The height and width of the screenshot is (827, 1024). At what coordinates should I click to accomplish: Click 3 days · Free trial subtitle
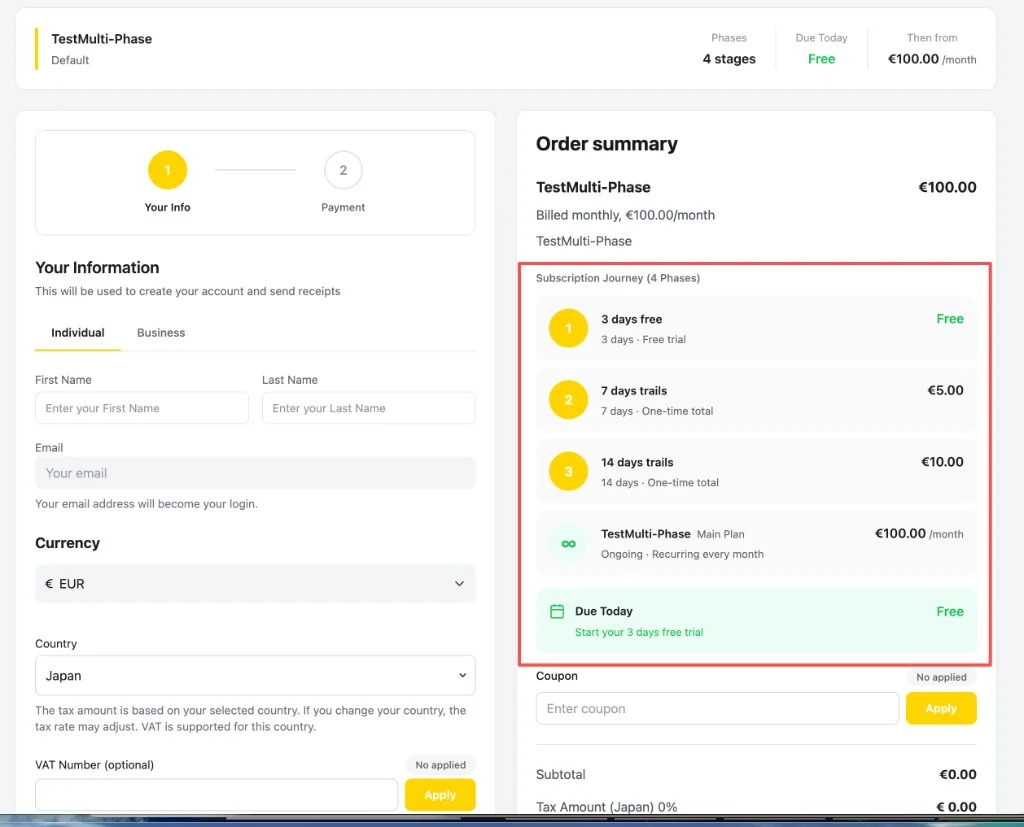coord(643,339)
